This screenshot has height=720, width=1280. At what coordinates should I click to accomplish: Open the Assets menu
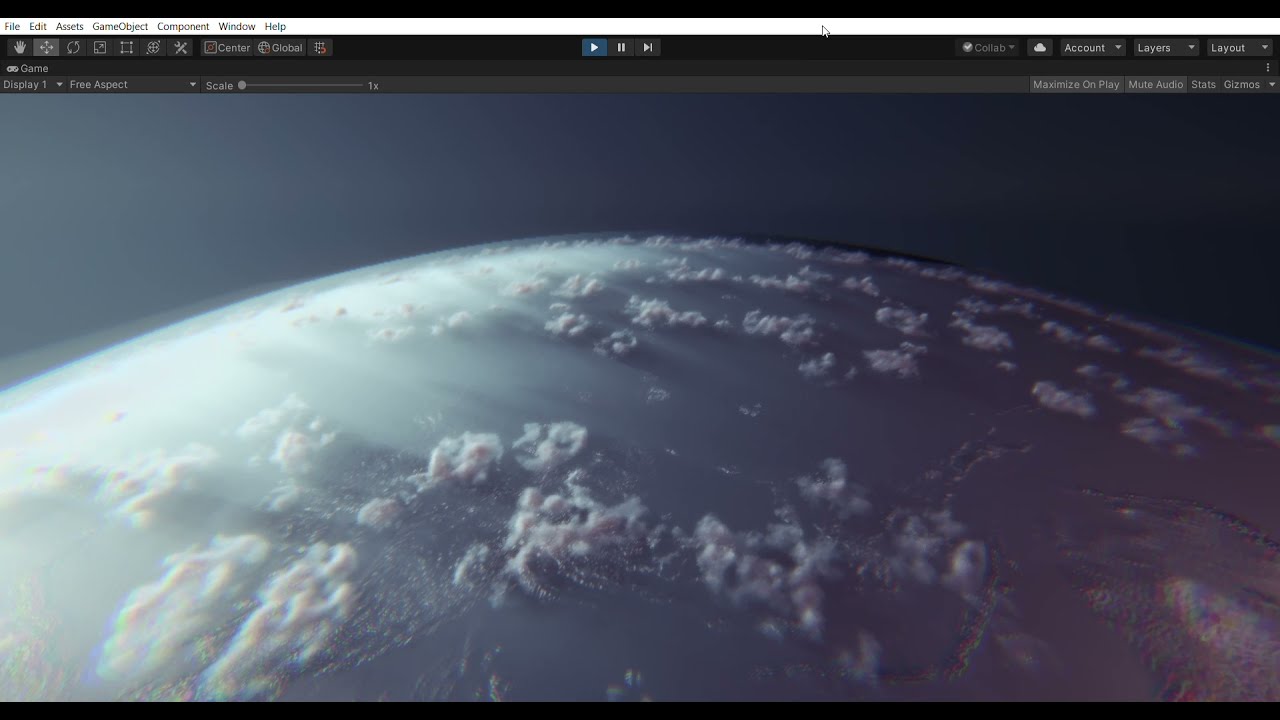coord(70,26)
